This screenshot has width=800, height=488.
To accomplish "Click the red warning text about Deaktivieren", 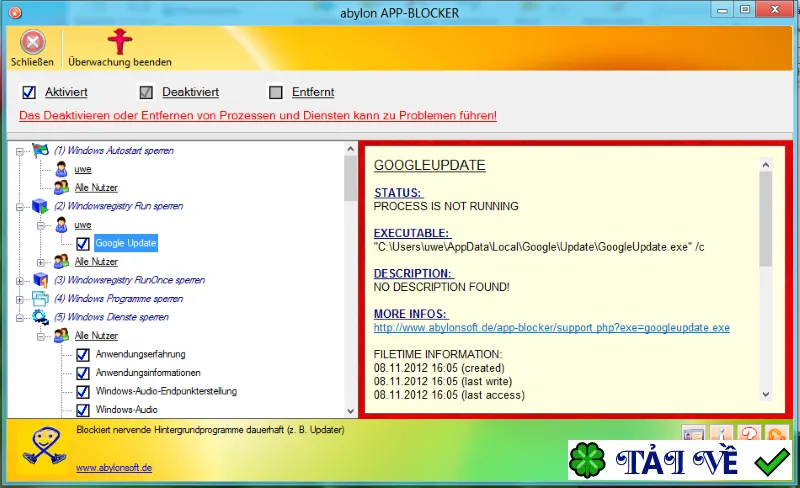I will point(258,115).
